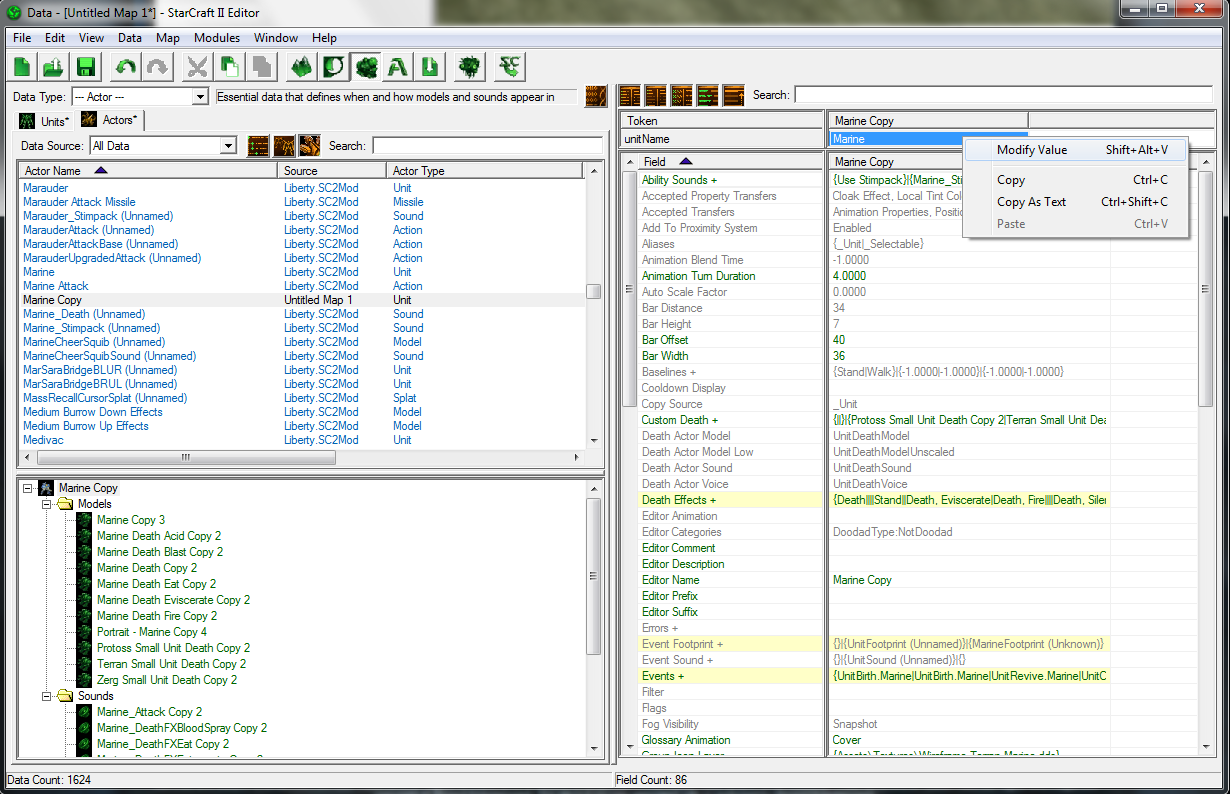The width and height of the screenshot is (1230, 794).
Task: Switch to the Units tab
Action: point(46,121)
